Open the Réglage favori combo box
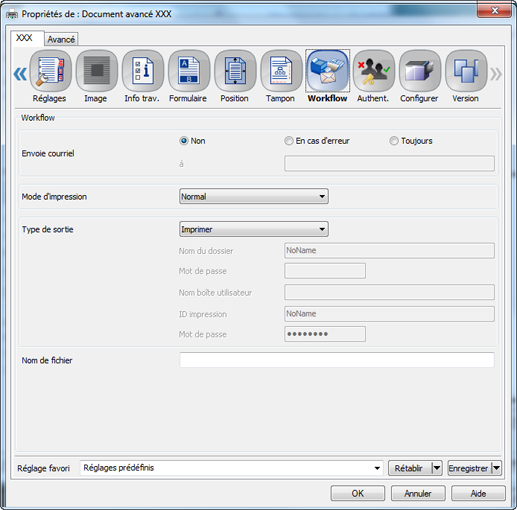The image size is (517, 510). coord(232,468)
